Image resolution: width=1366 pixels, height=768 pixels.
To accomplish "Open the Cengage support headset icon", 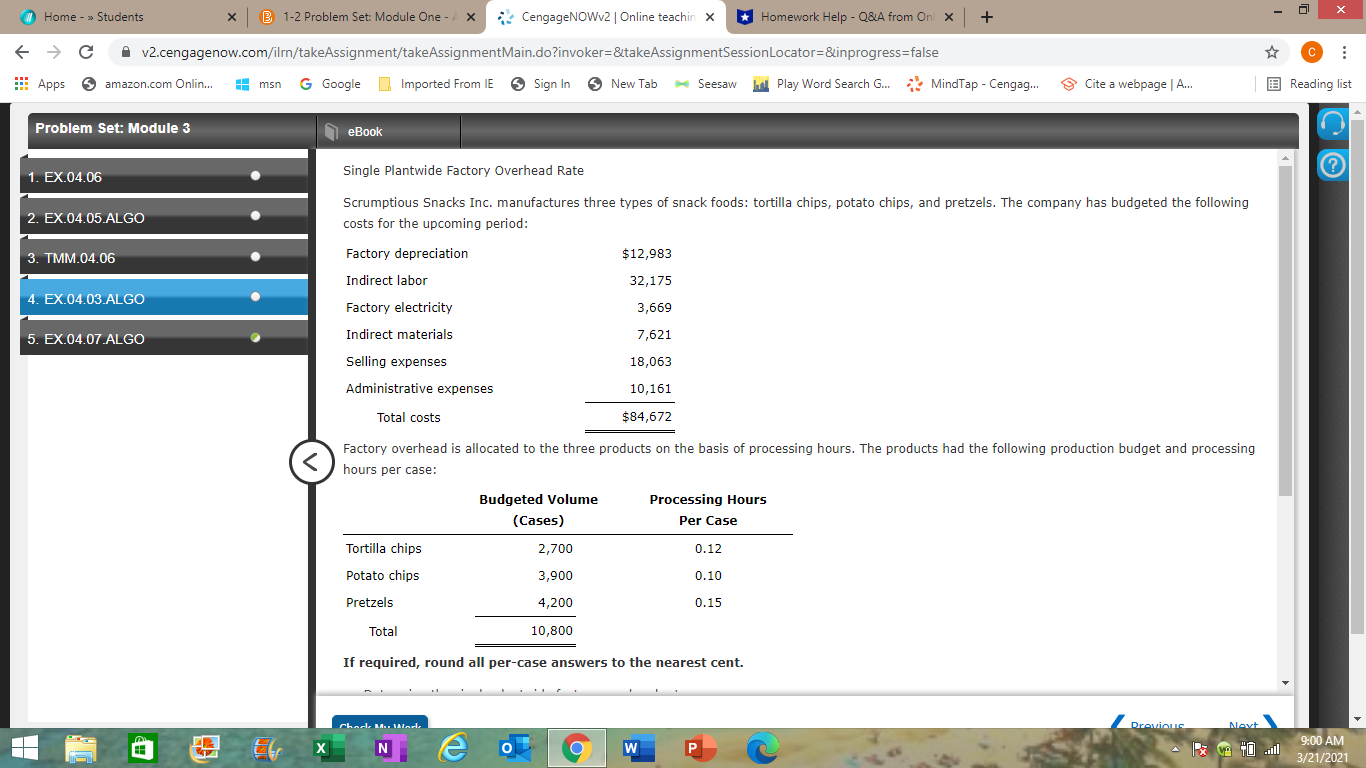I will [x=1334, y=123].
